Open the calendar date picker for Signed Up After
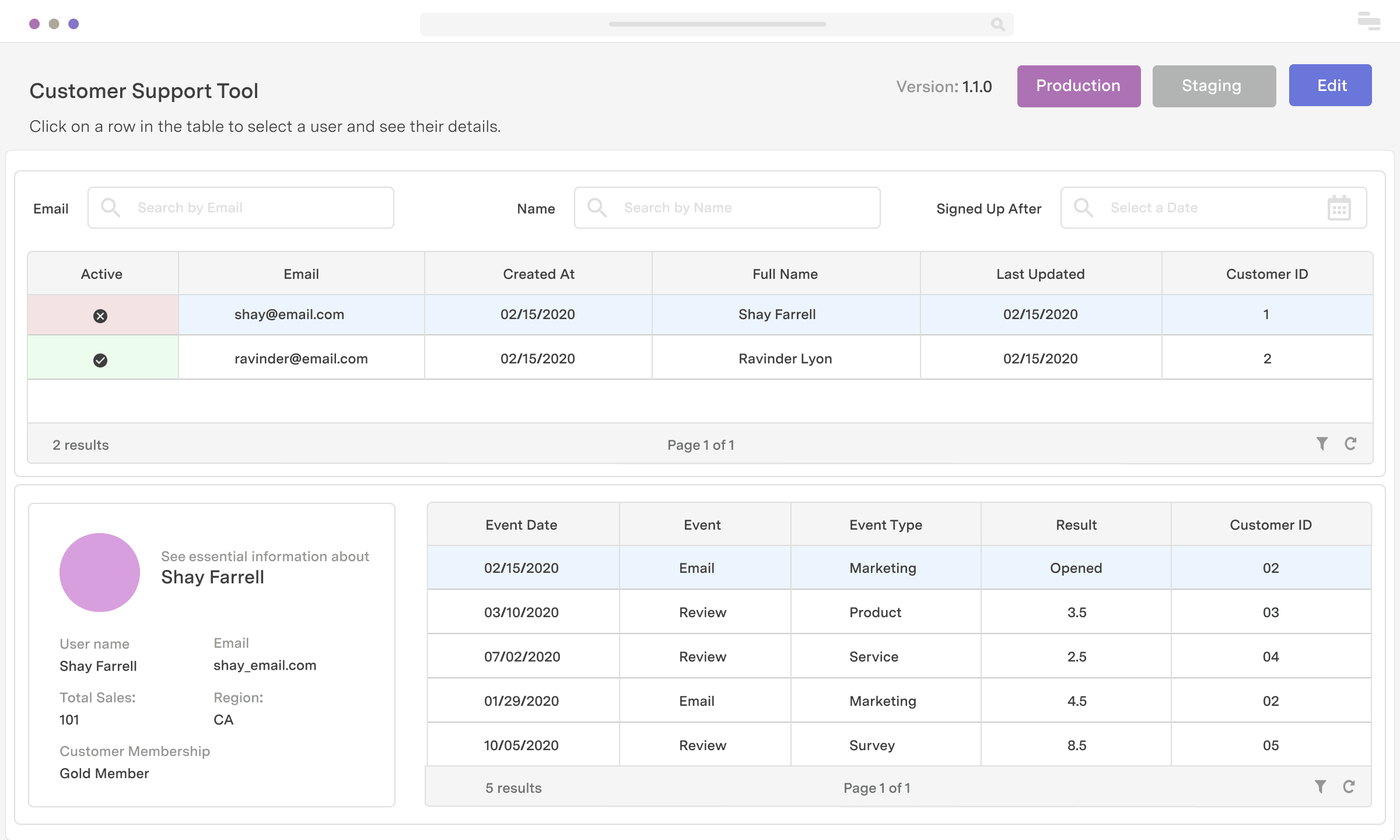1400x840 pixels. (x=1339, y=207)
